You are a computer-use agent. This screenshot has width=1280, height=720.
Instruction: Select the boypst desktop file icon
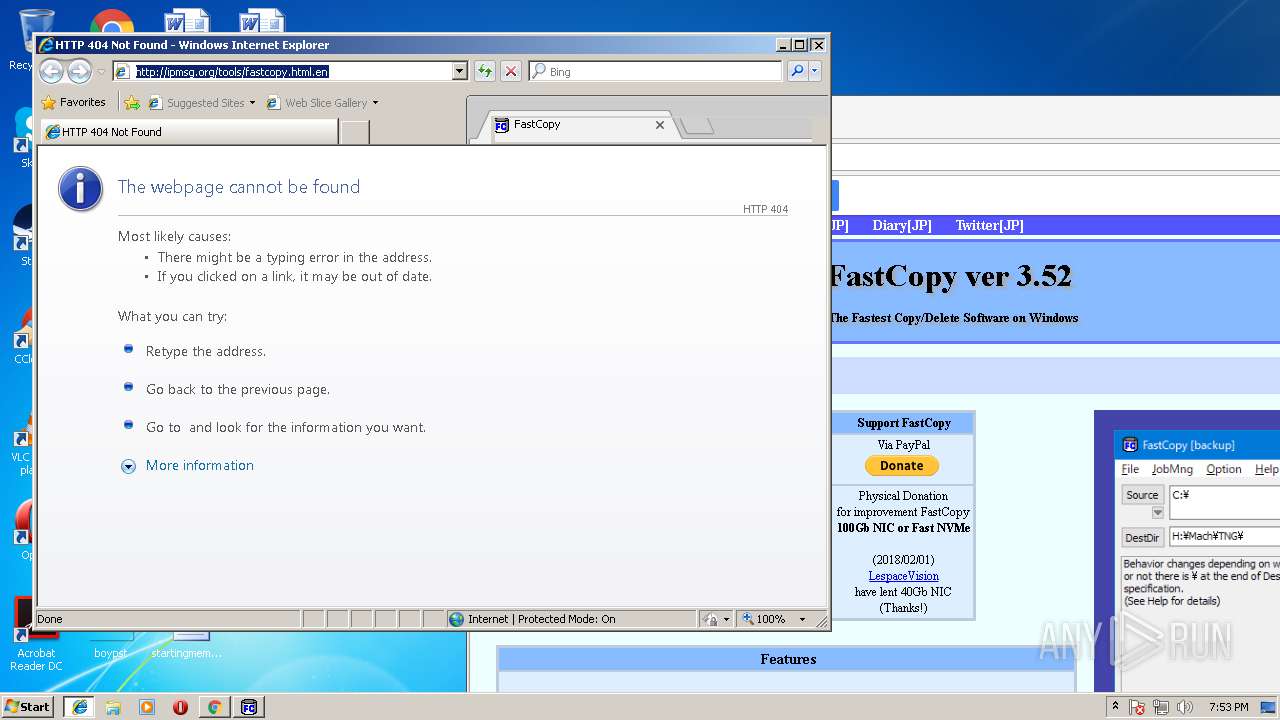[111, 645]
